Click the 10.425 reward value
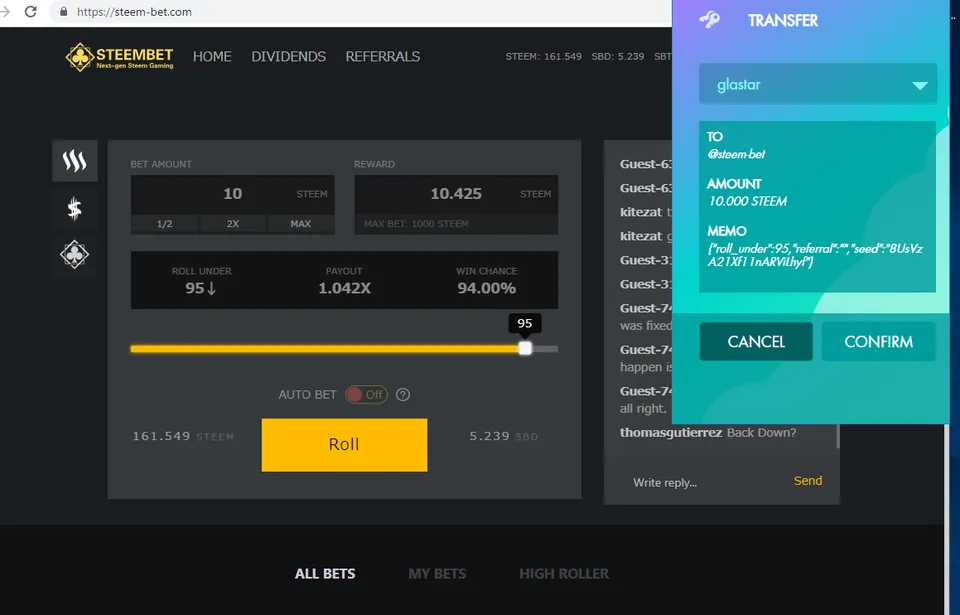 pyautogui.click(x=456, y=194)
